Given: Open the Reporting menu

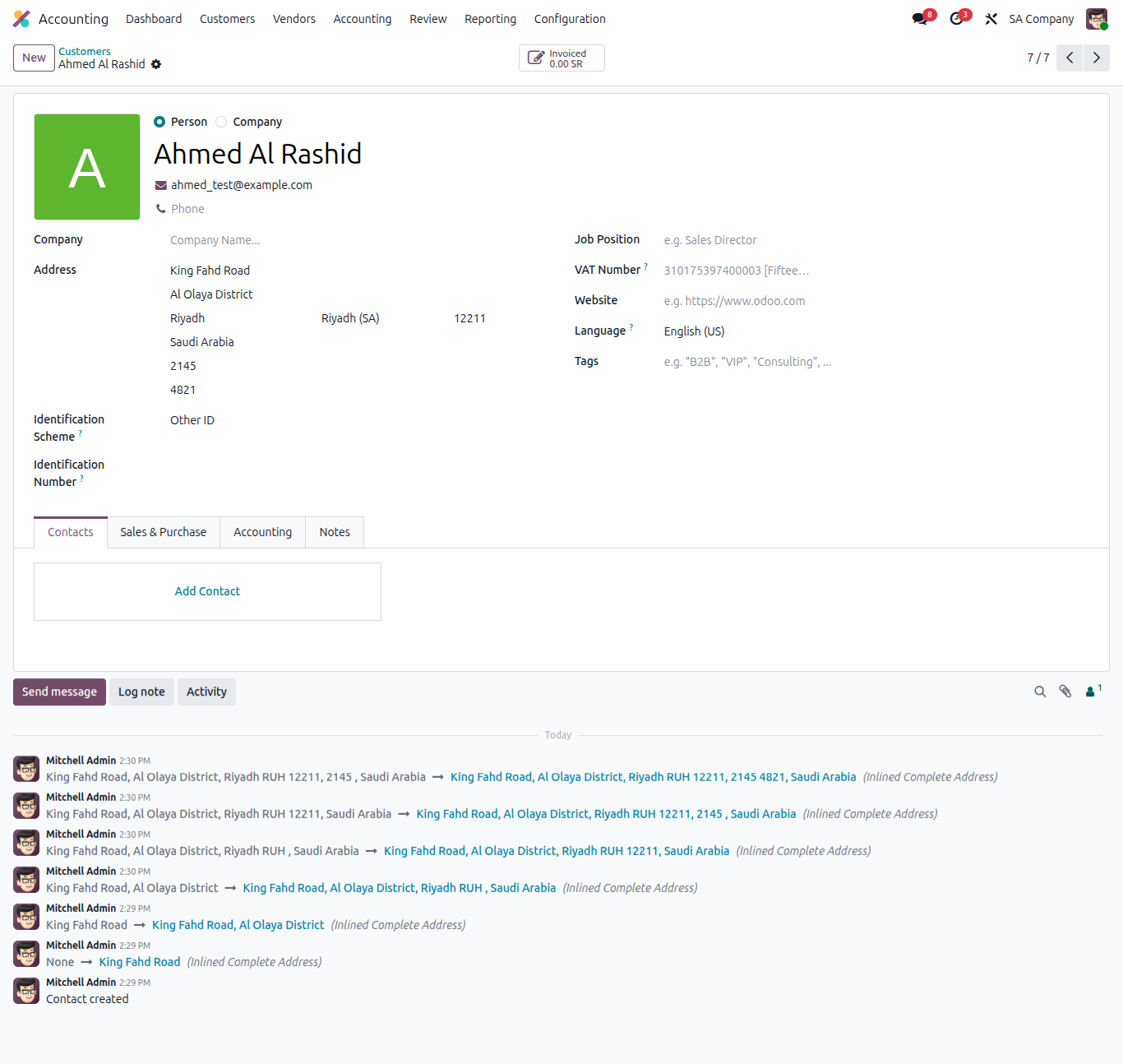Looking at the screenshot, I should [x=490, y=19].
